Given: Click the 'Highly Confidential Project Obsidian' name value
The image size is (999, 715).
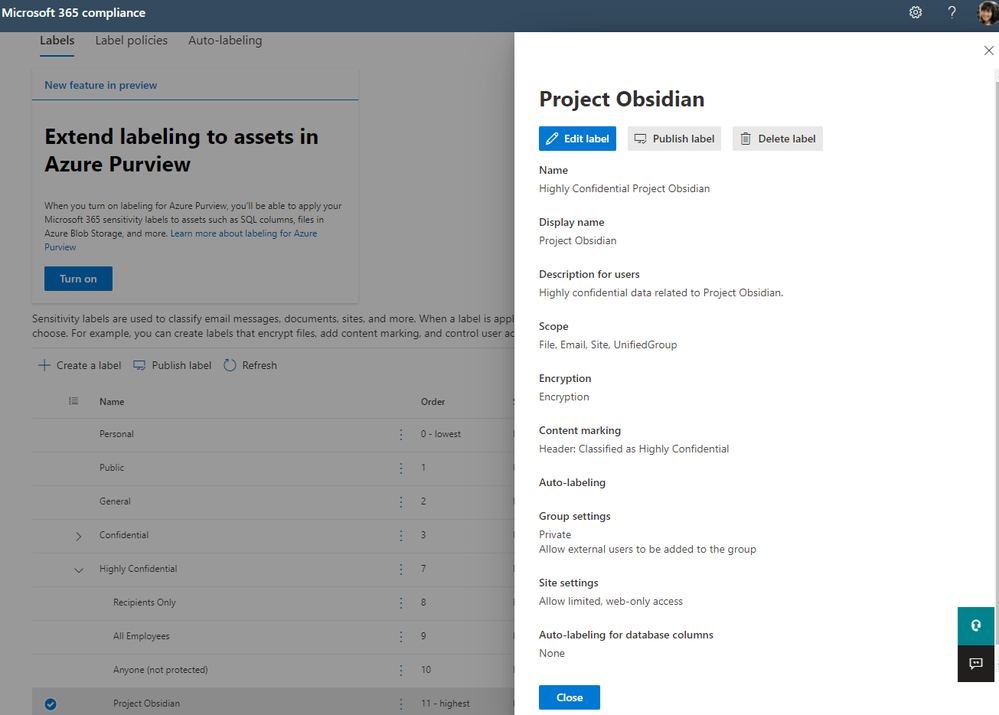Looking at the screenshot, I should point(624,189).
